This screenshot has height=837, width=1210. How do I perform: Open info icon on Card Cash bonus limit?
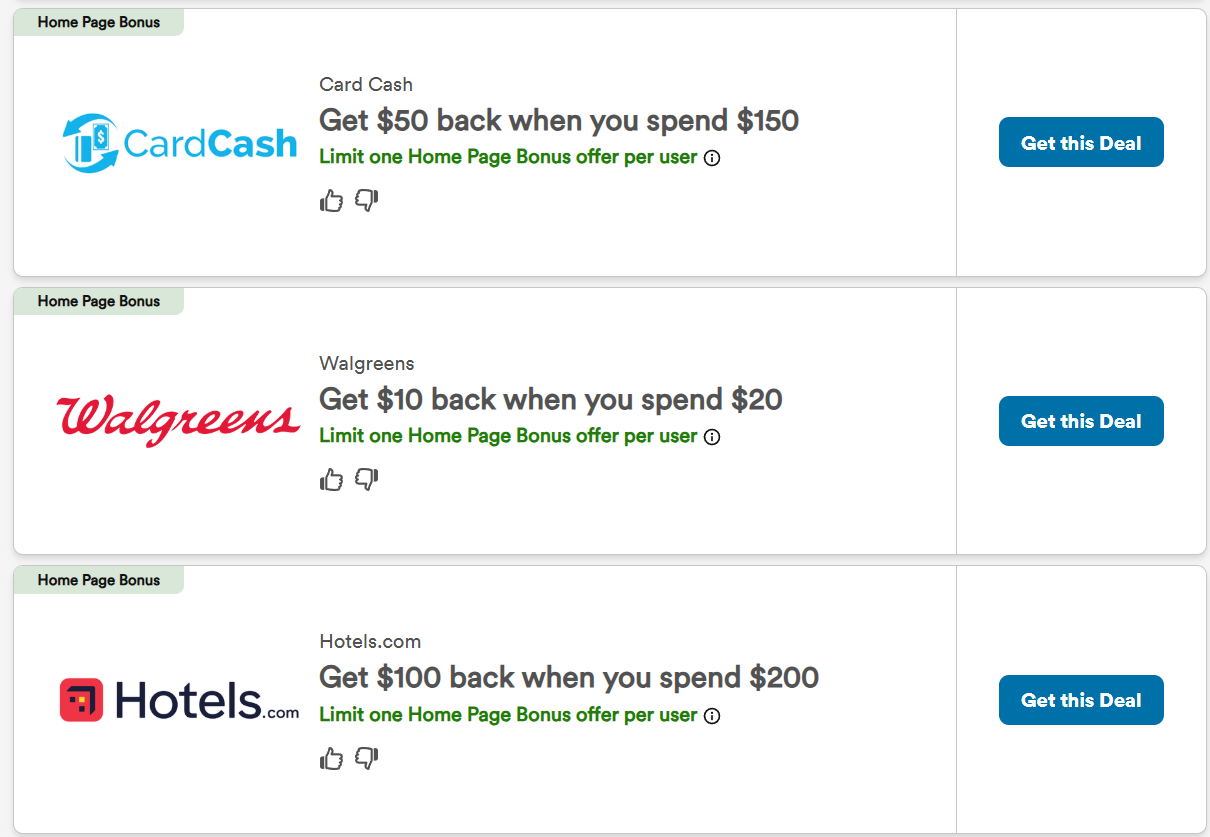712,158
